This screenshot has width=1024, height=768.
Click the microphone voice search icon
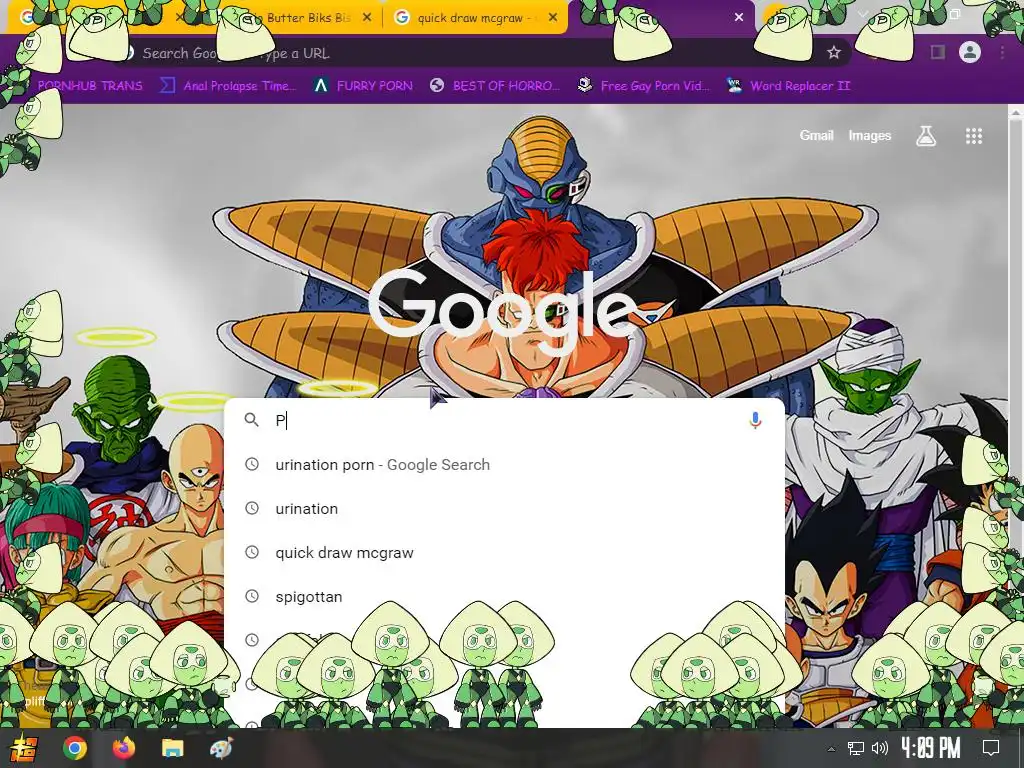pos(755,420)
